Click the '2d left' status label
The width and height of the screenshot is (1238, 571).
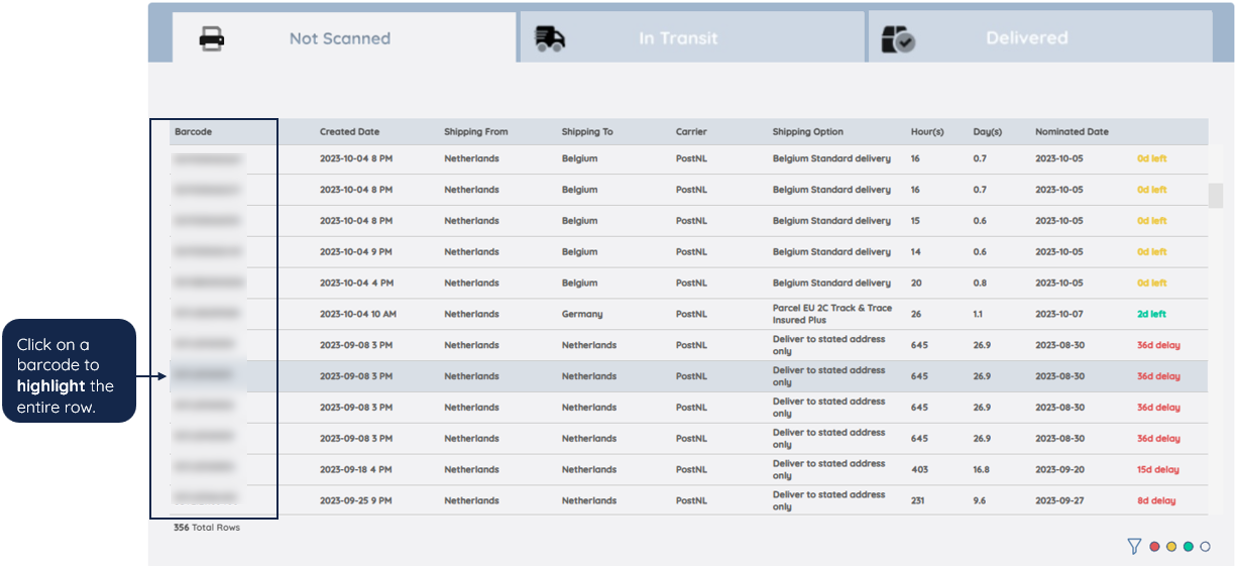1151,314
